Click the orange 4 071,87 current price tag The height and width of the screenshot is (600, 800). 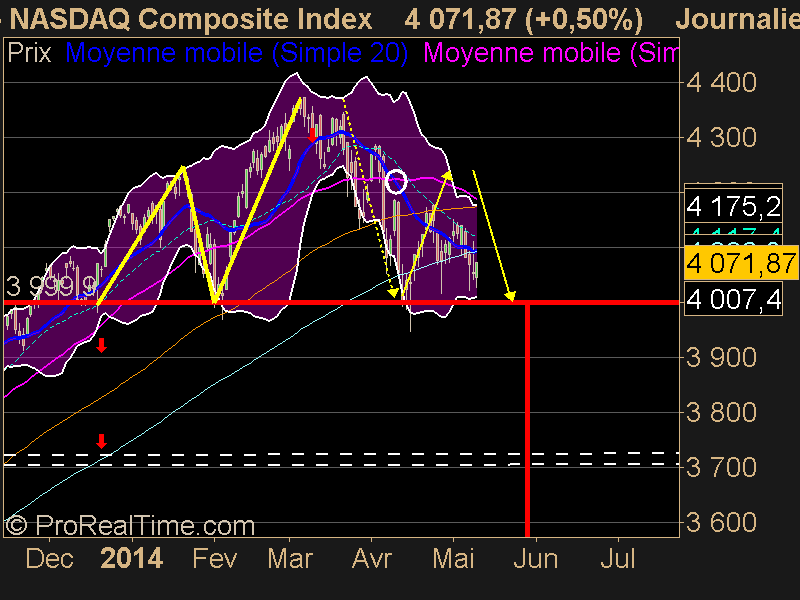741,263
